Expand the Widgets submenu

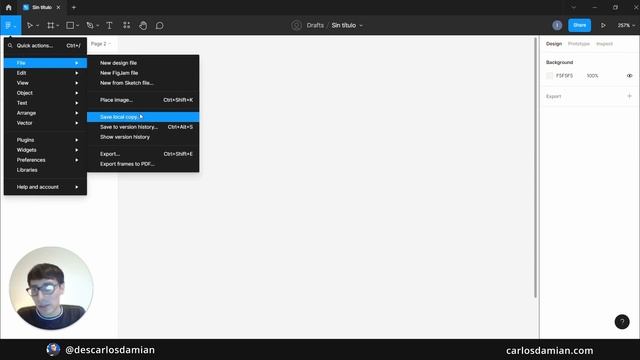tap(45, 150)
